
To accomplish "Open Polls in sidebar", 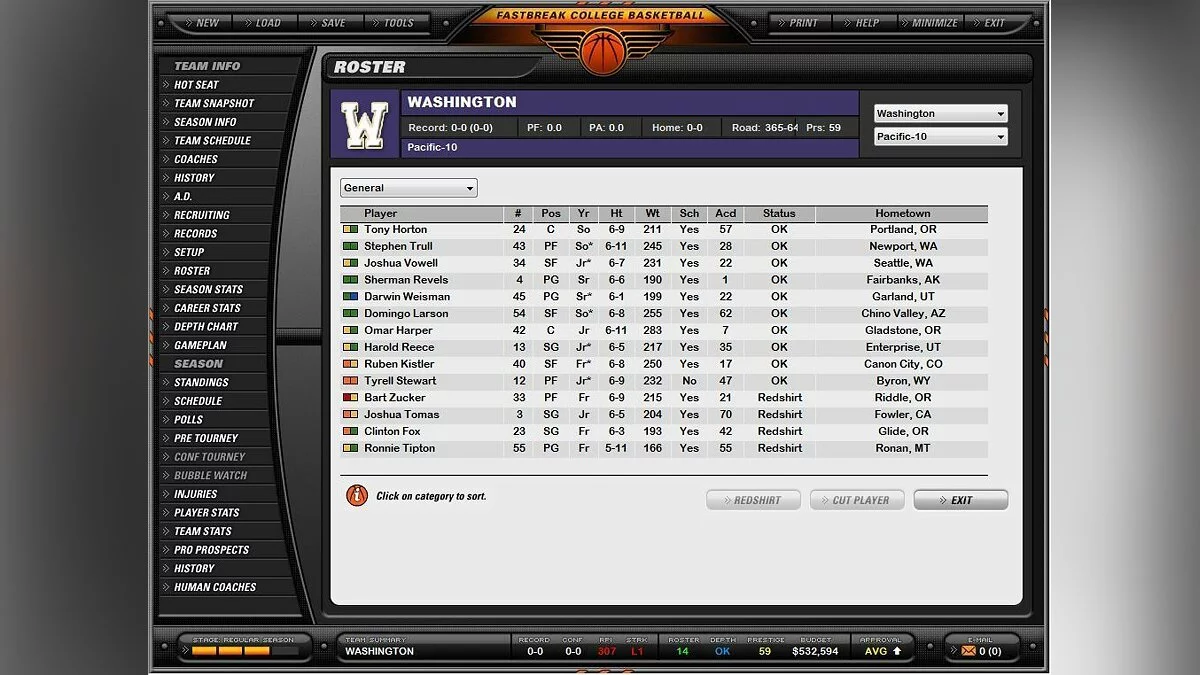I will coord(188,420).
